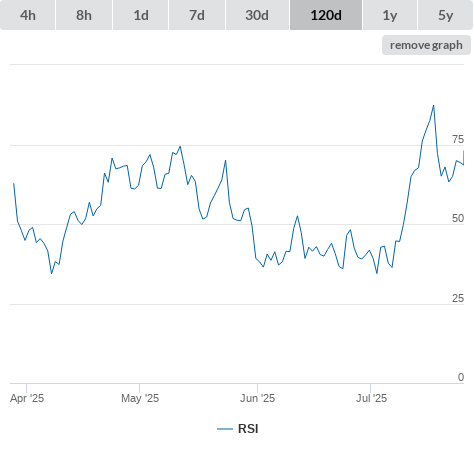474x455 pixels.
Task: Switch chart to 1y range
Action: [x=390, y=15]
